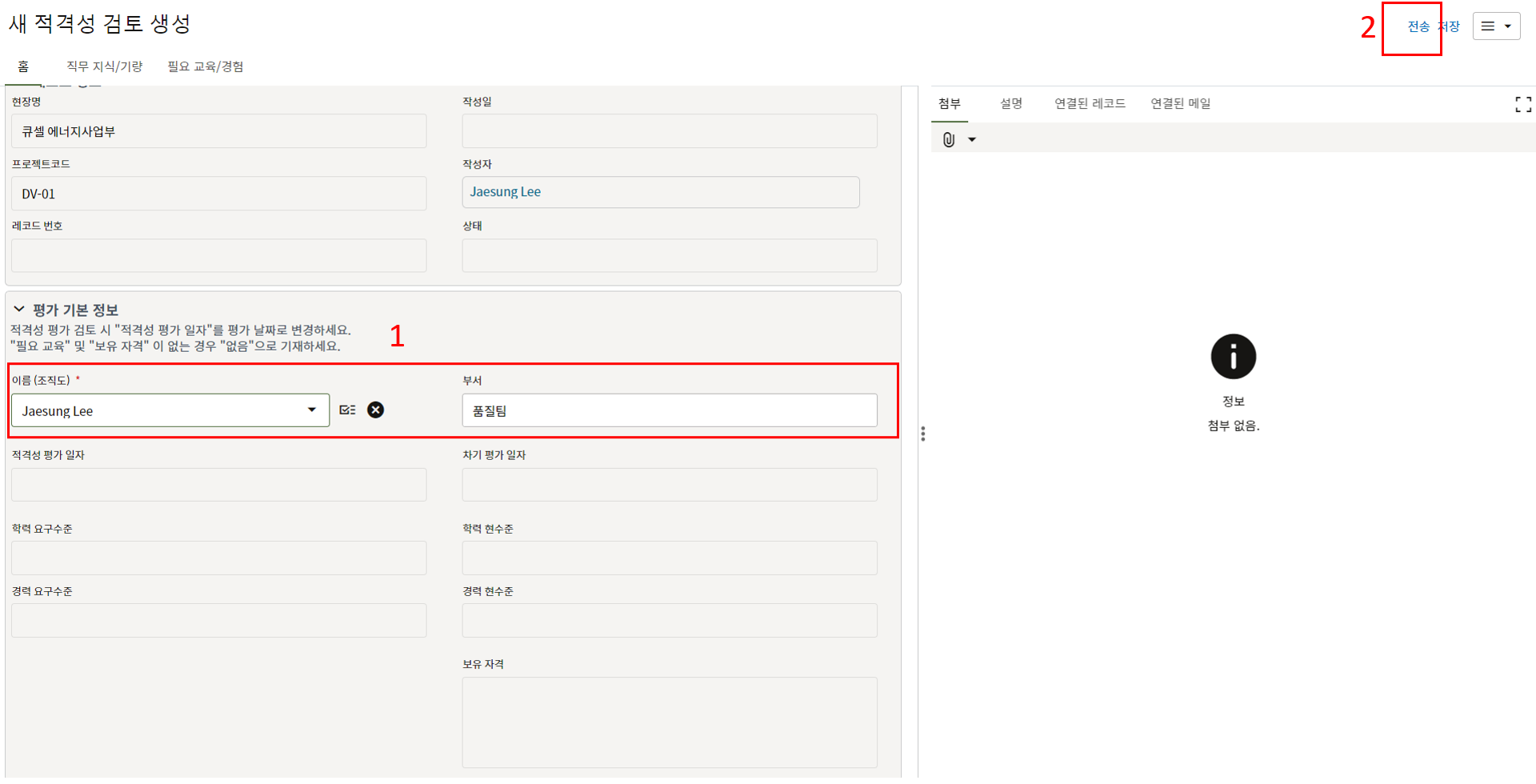Open the 설명 tab

(1011, 103)
